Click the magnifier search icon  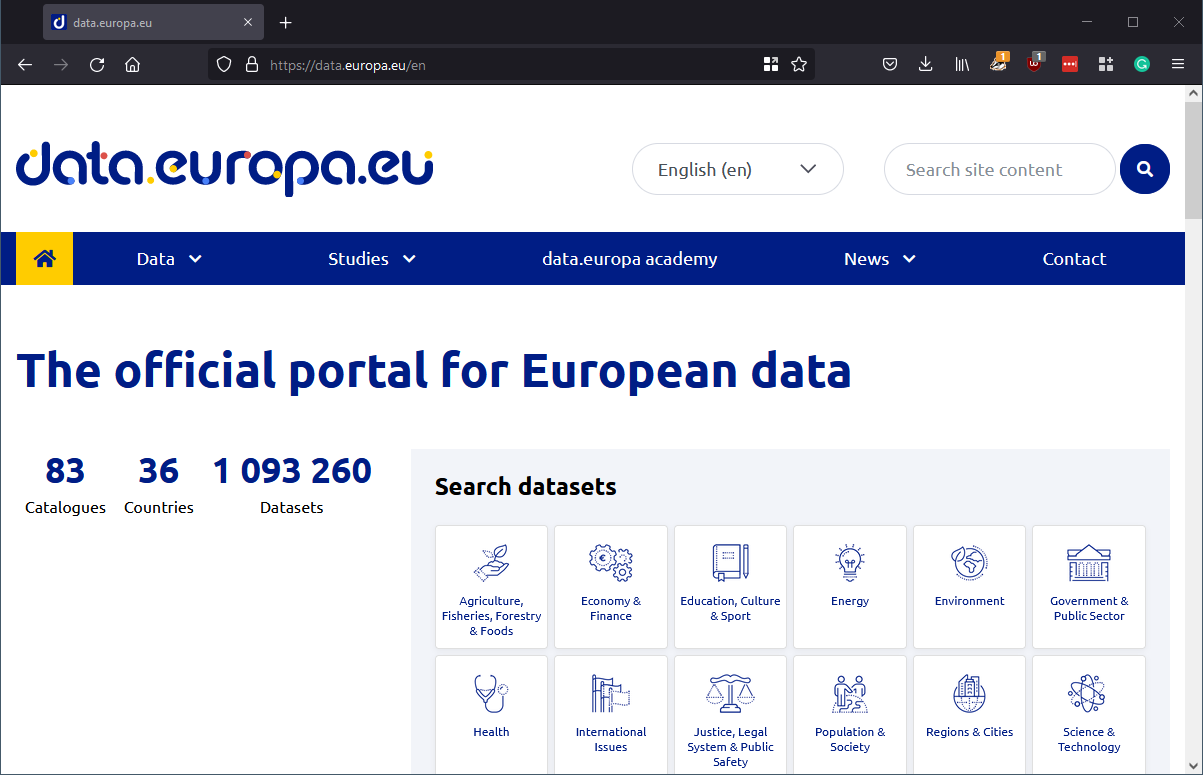[1144, 169]
